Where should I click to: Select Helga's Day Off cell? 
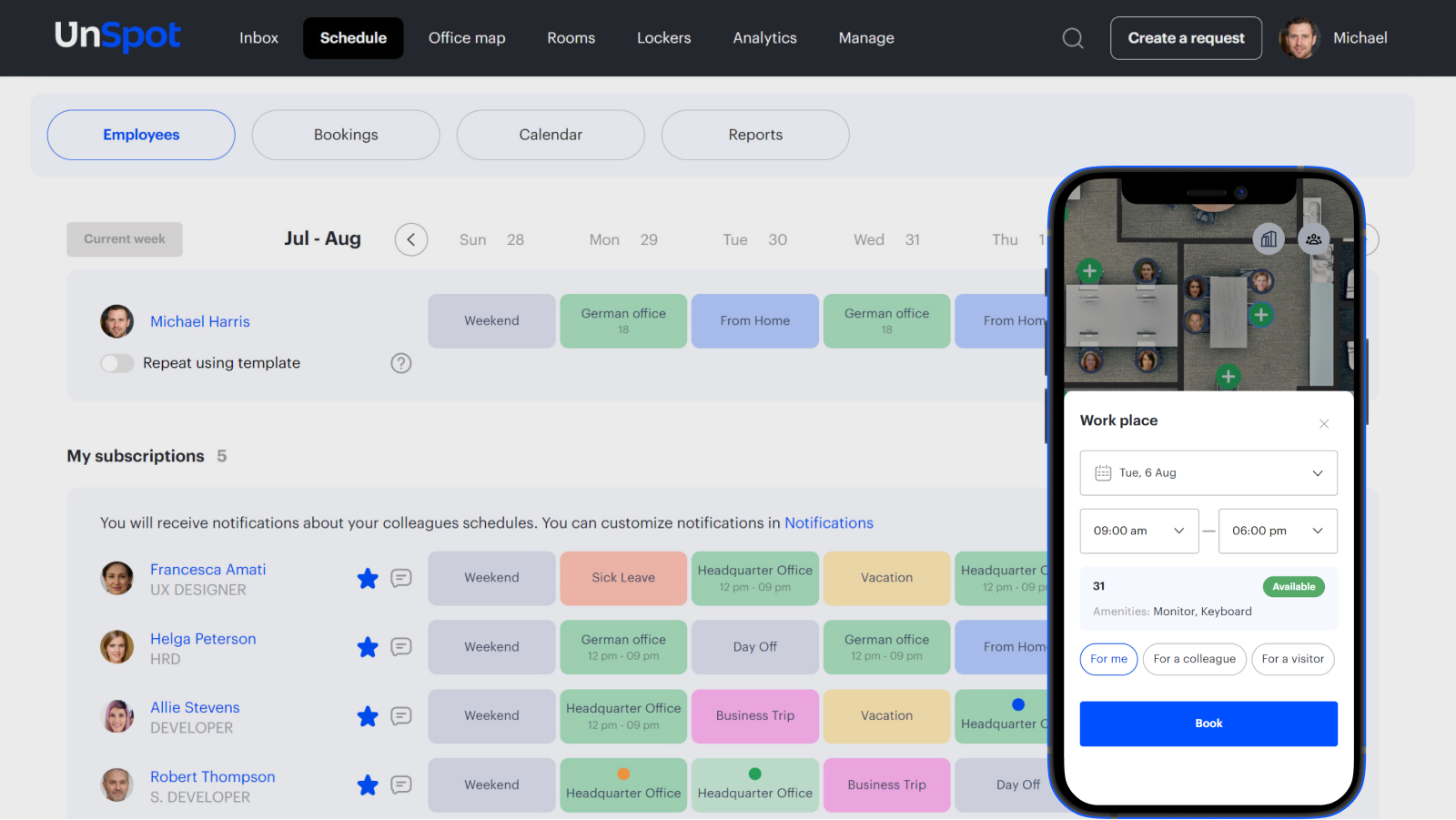pyautogui.click(x=755, y=647)
